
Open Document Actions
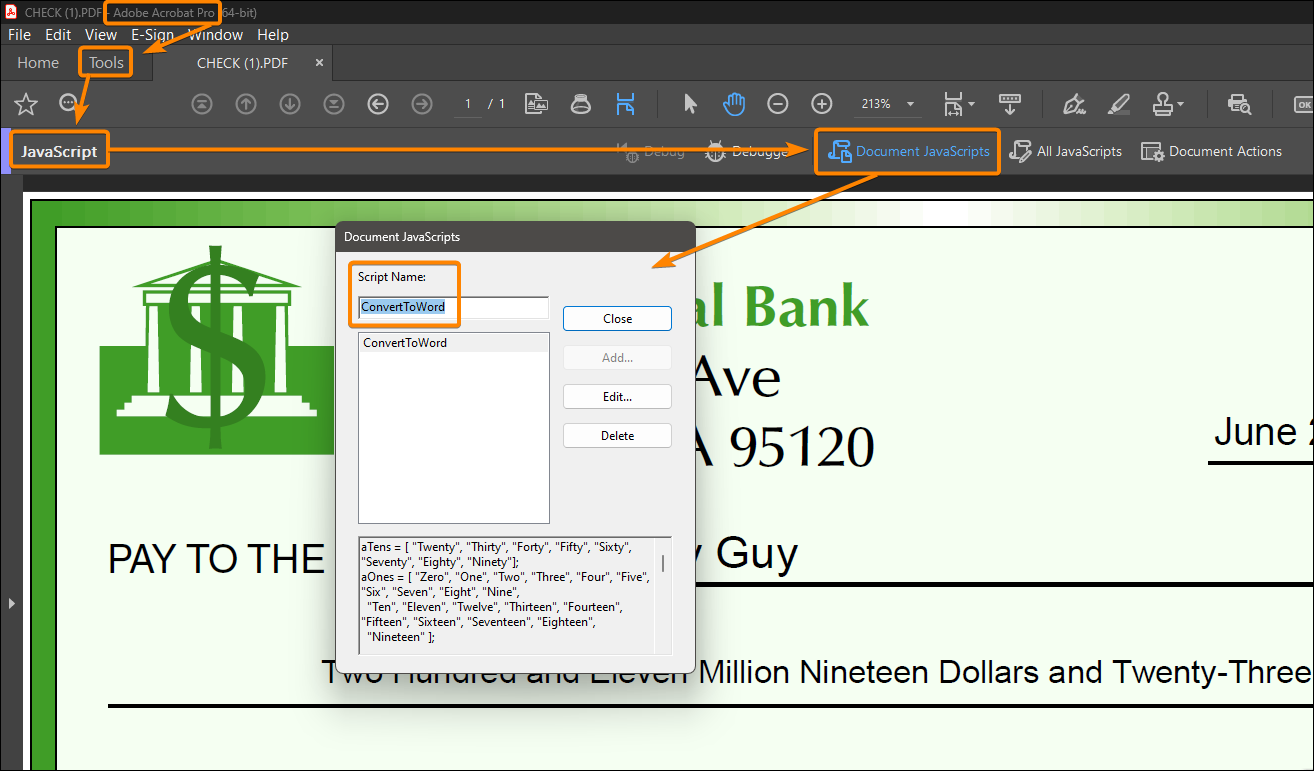[1211, 151]
